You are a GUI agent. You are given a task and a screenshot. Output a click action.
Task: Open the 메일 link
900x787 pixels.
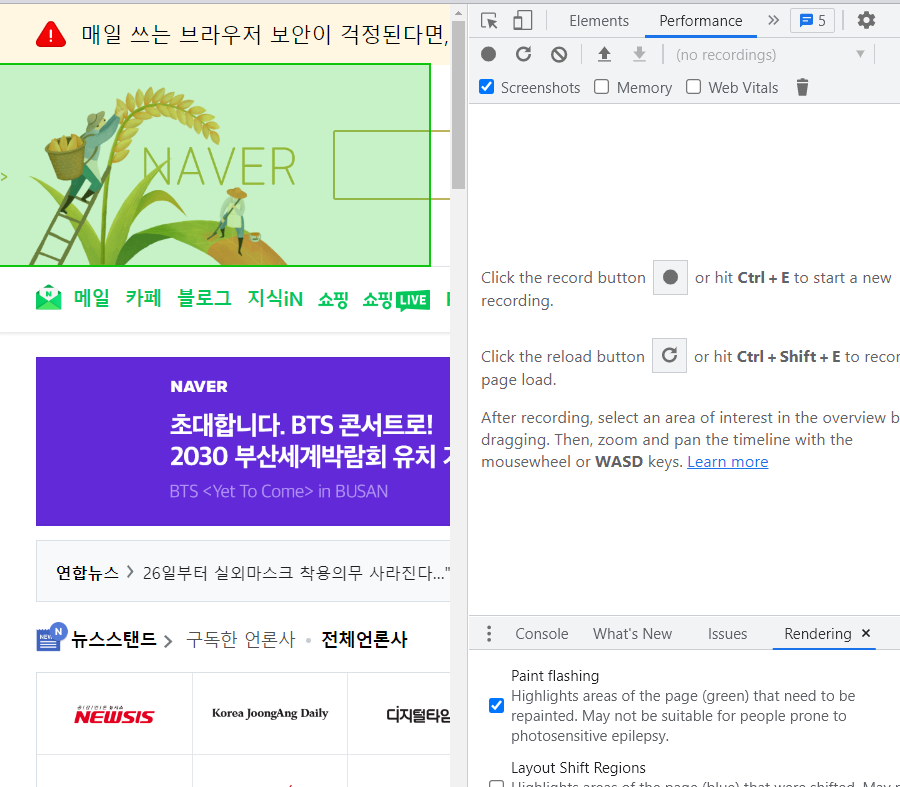tap(91, 298)
